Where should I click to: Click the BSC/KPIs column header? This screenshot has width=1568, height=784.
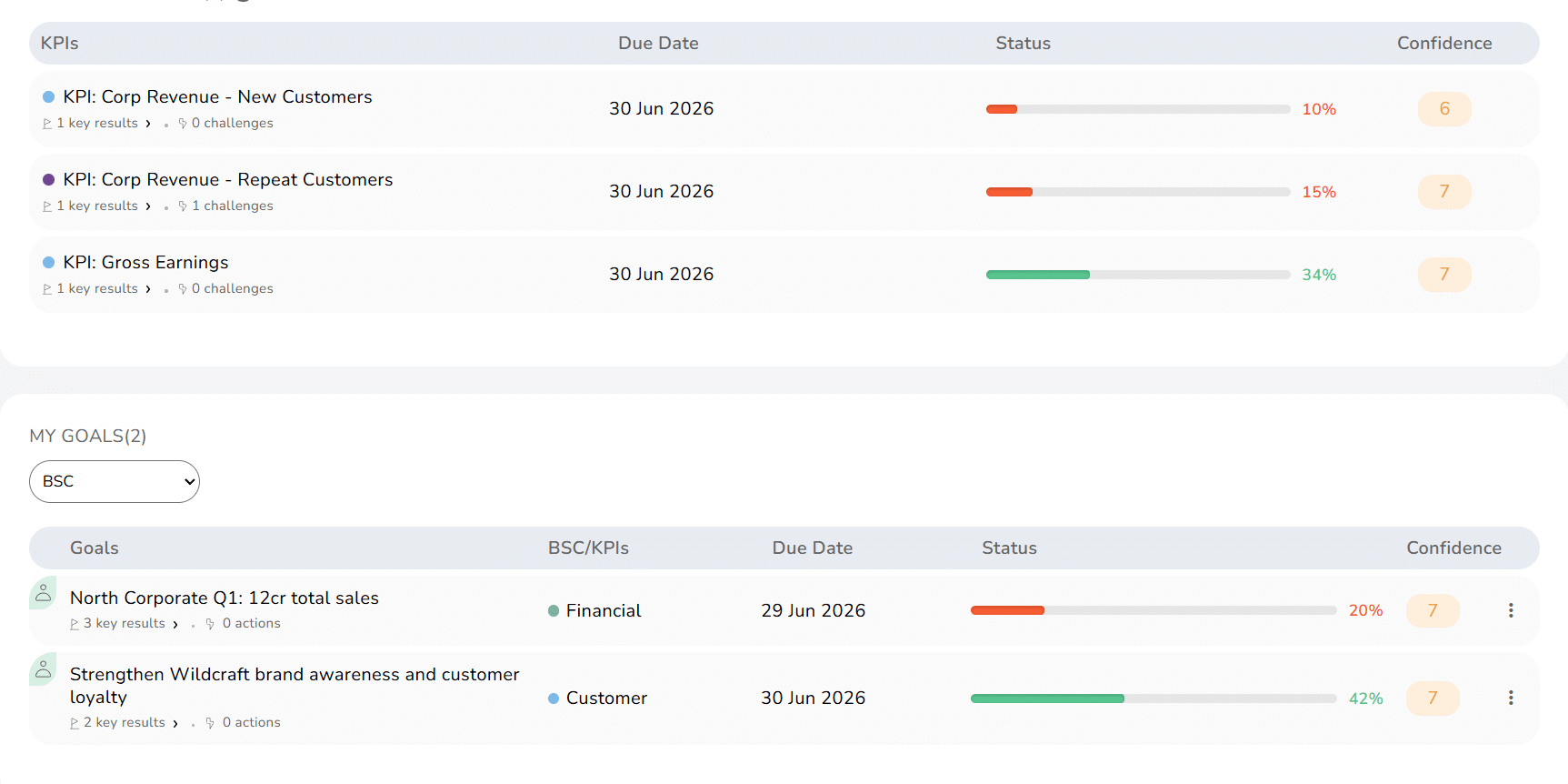click(588, 548)
